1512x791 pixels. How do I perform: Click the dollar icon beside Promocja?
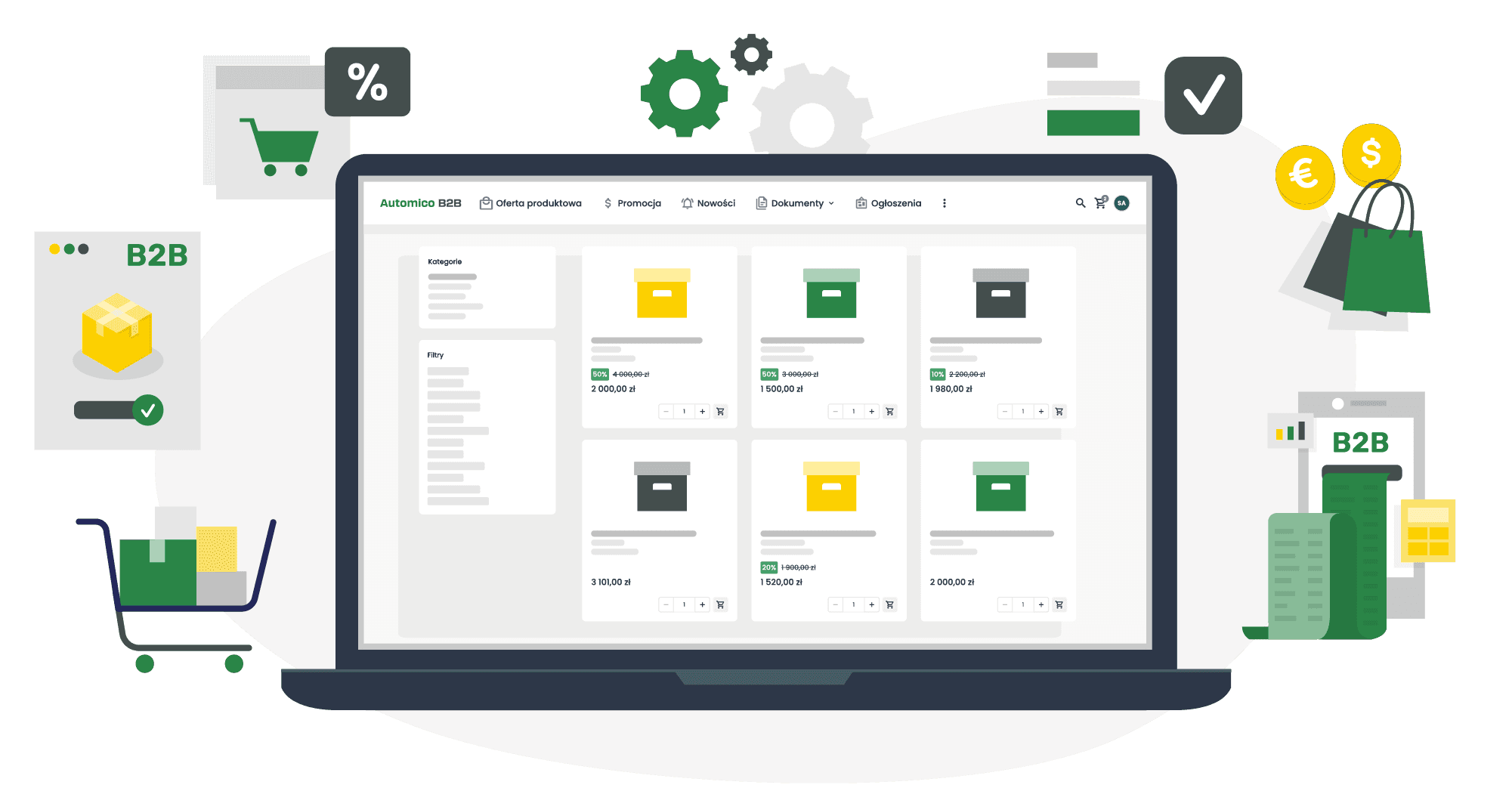608,203
